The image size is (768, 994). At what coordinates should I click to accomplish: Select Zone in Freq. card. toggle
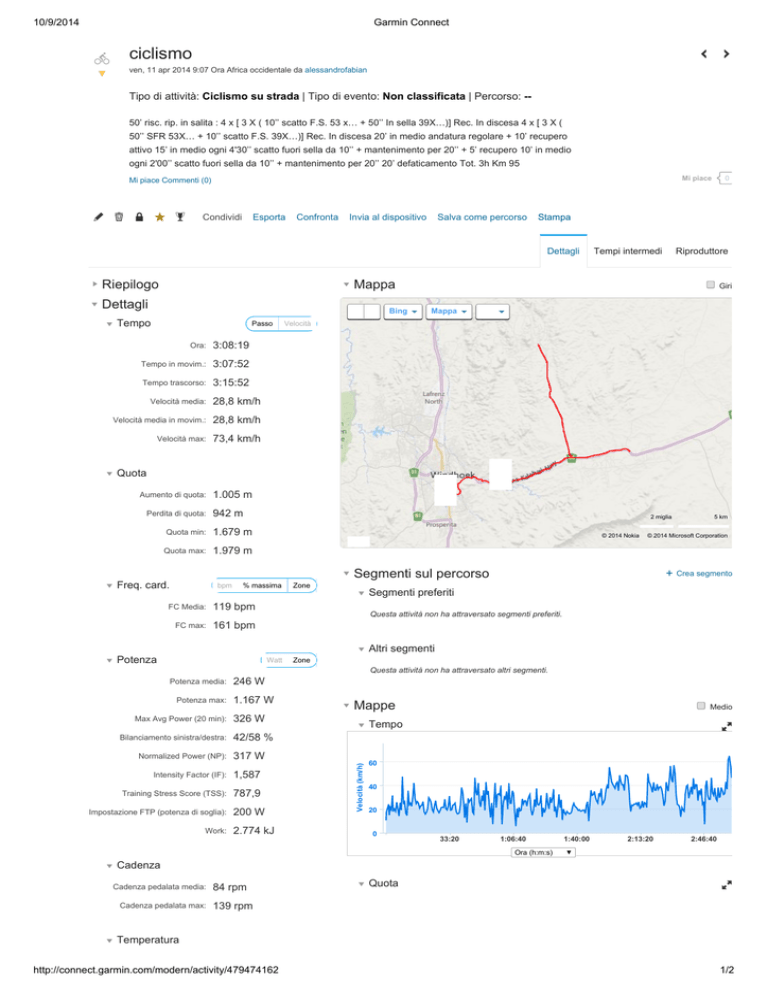pos(301,585)
